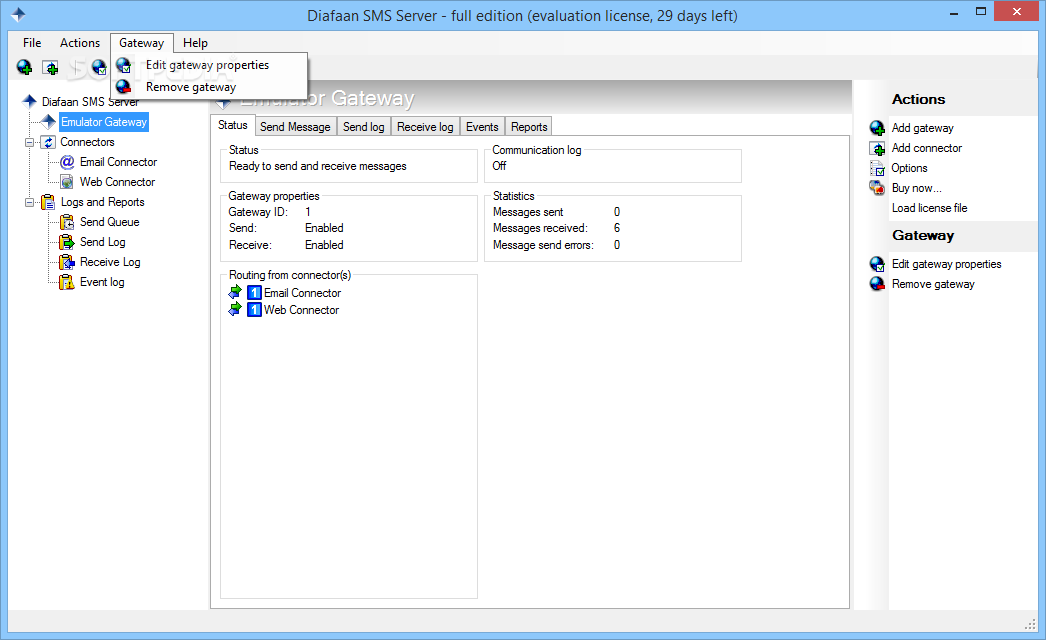1046x640 pixels.
Task: Switch to the Reports tab
Action: click(529, 127)
